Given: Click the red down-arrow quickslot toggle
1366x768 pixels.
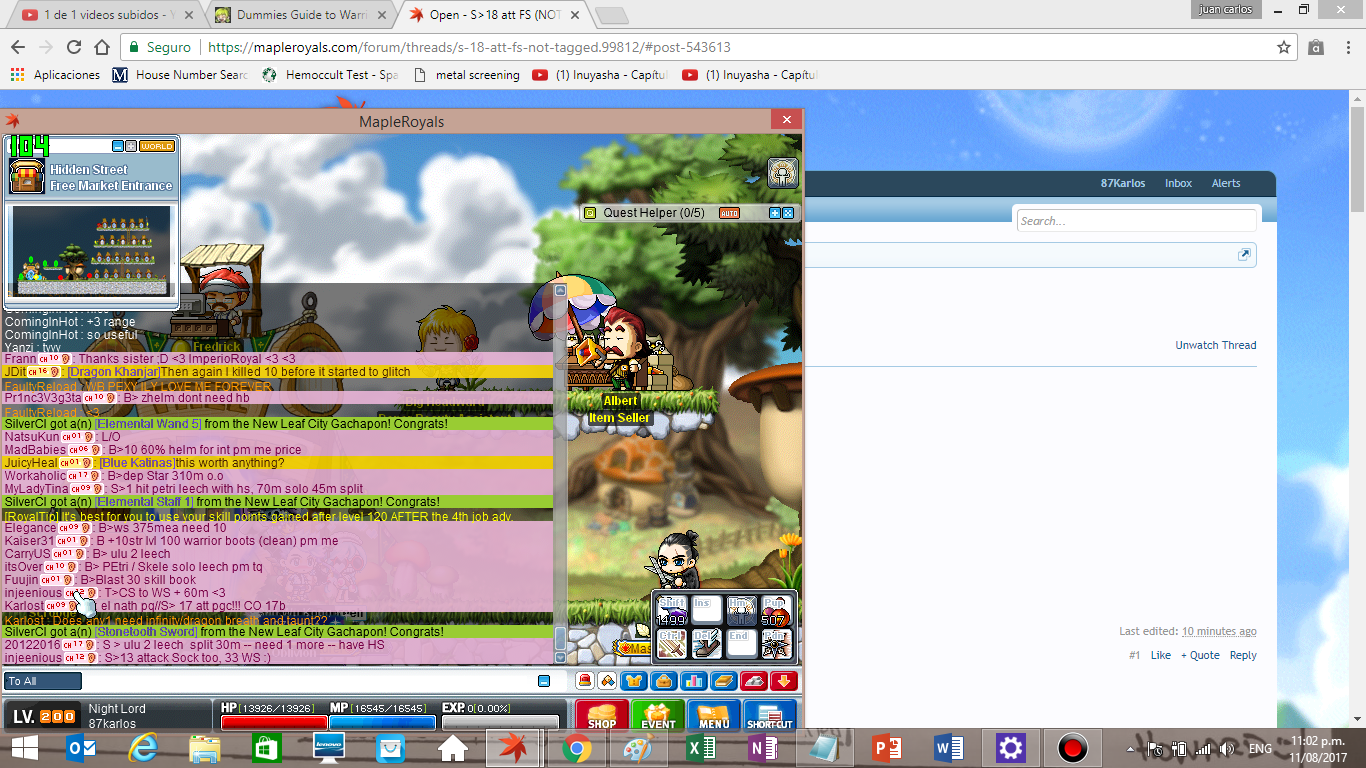Looking at the screenshot, I should 783,681.
